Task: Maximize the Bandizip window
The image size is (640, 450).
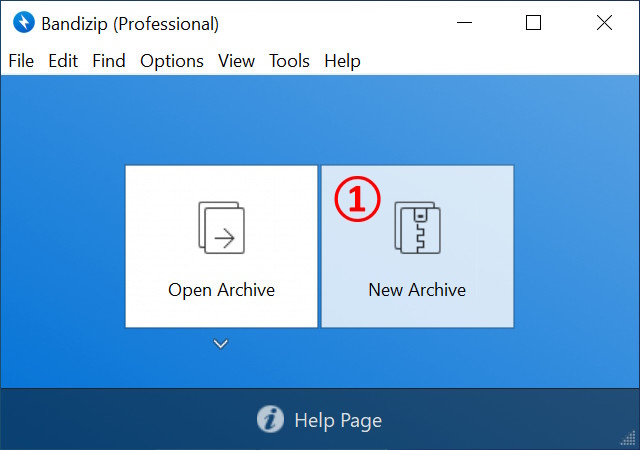Action: pyautogui.click(x=533, y=23)
